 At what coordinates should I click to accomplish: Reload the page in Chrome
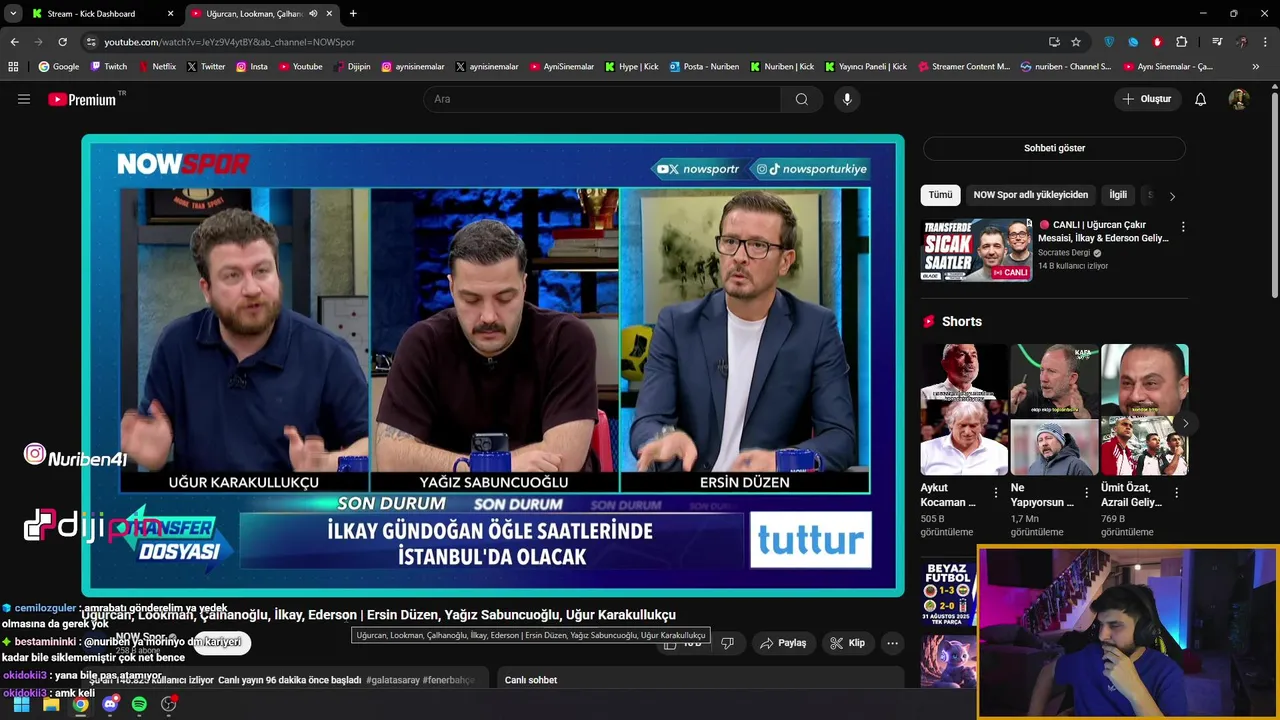62,42
